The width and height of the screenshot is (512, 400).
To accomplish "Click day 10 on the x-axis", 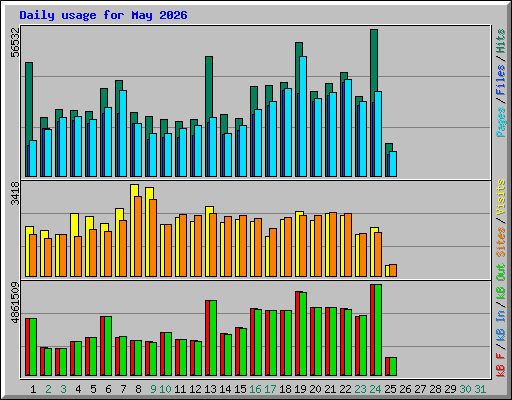I will (x=165, y=389).
